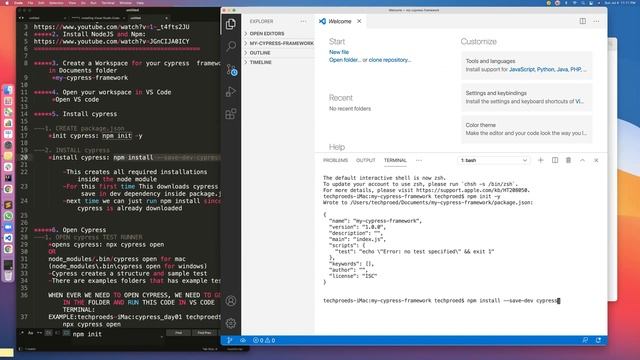Click the Python language support link

[x=545, y=69]
